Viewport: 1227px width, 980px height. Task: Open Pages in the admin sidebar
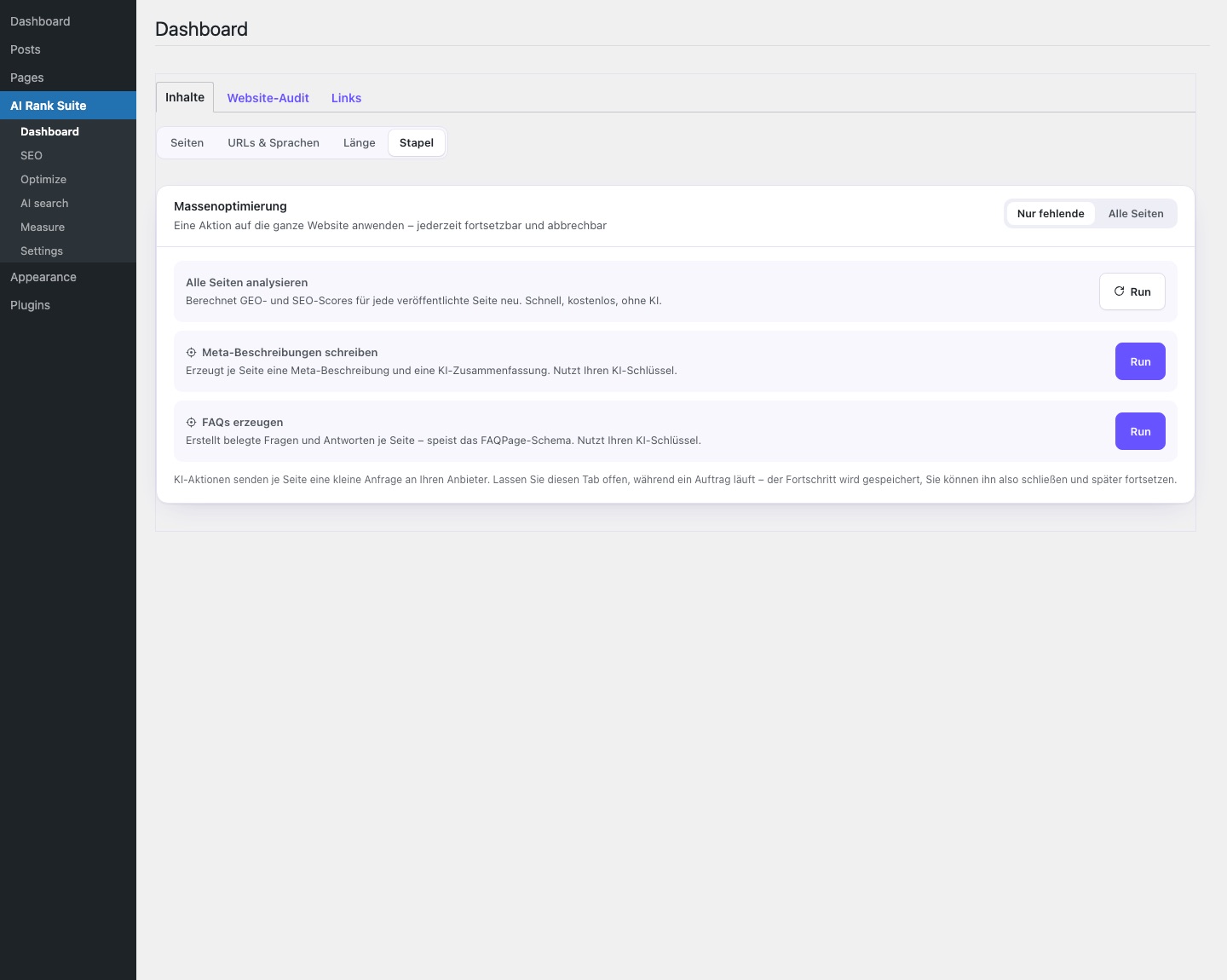click(x=68, y=78)
